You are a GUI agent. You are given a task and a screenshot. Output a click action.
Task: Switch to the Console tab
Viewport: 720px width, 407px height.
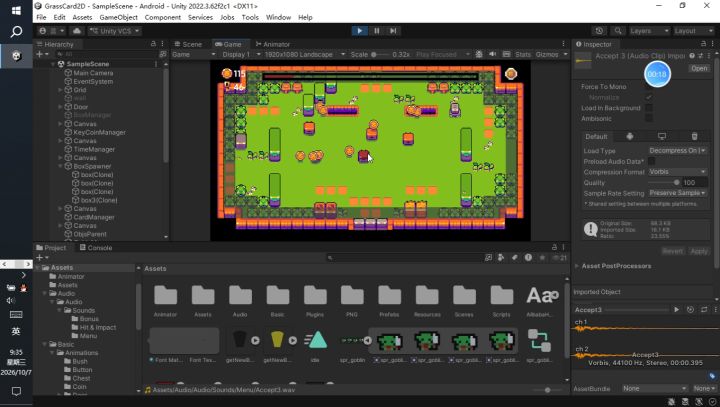(96, 248)
